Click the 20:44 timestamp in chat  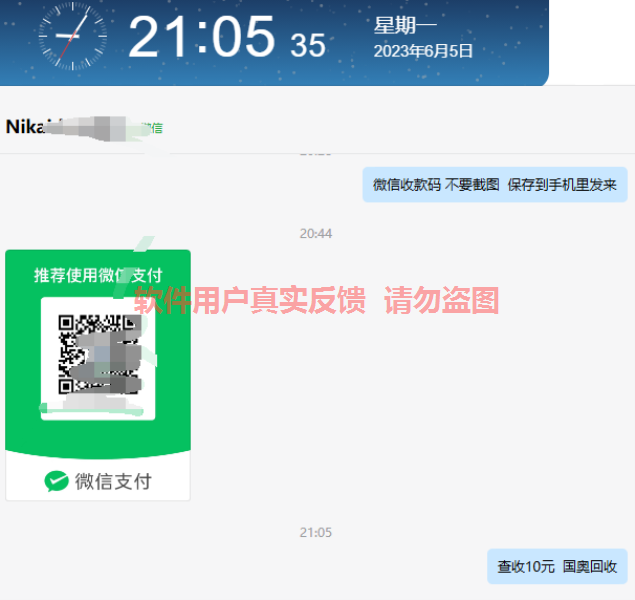315,234
